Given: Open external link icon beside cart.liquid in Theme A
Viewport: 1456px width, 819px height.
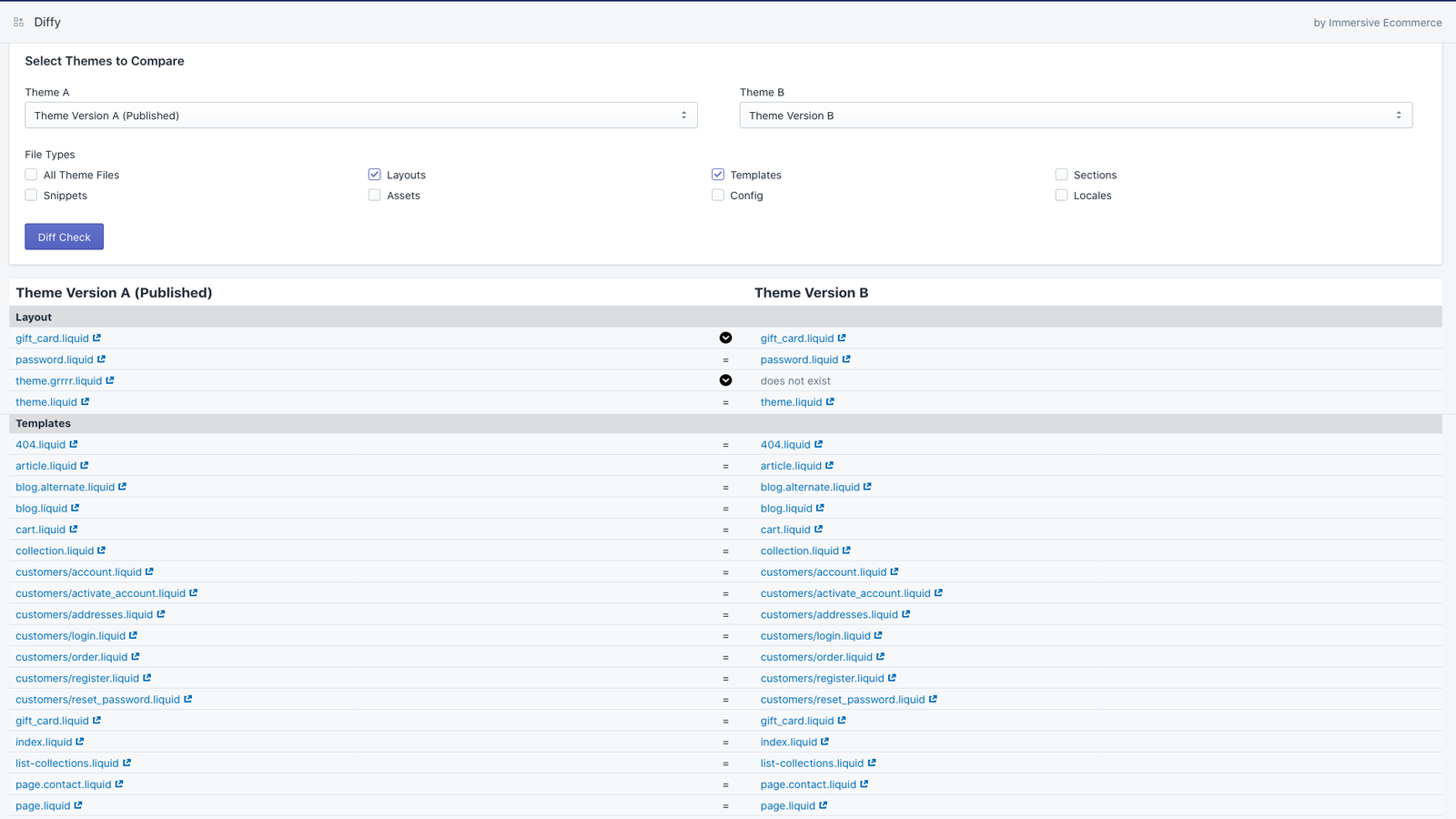Looking at the screenshot, I should pos(75,529).
